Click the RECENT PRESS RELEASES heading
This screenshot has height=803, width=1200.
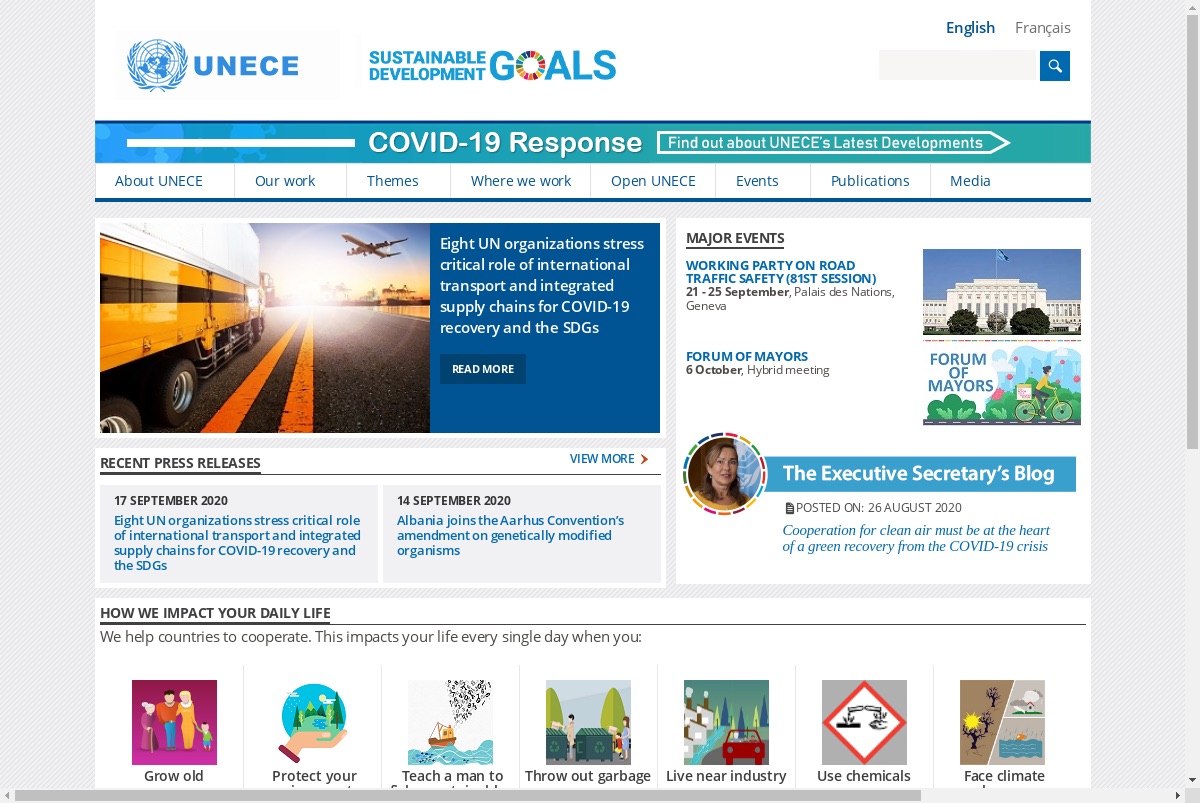[x=180, y=463]
